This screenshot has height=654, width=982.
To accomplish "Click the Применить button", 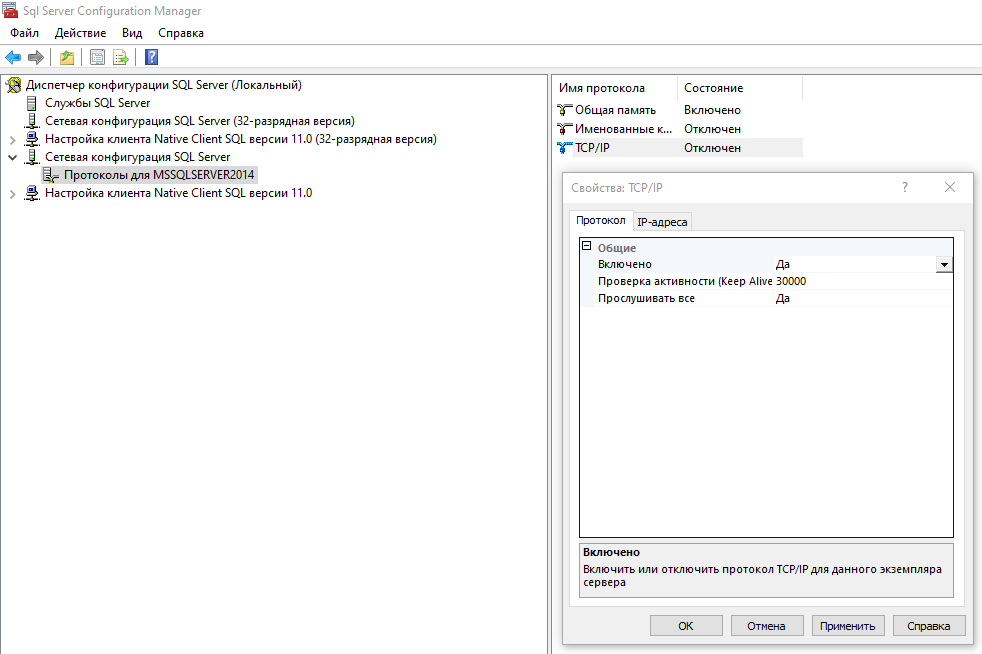I will (x=848, y=626).
